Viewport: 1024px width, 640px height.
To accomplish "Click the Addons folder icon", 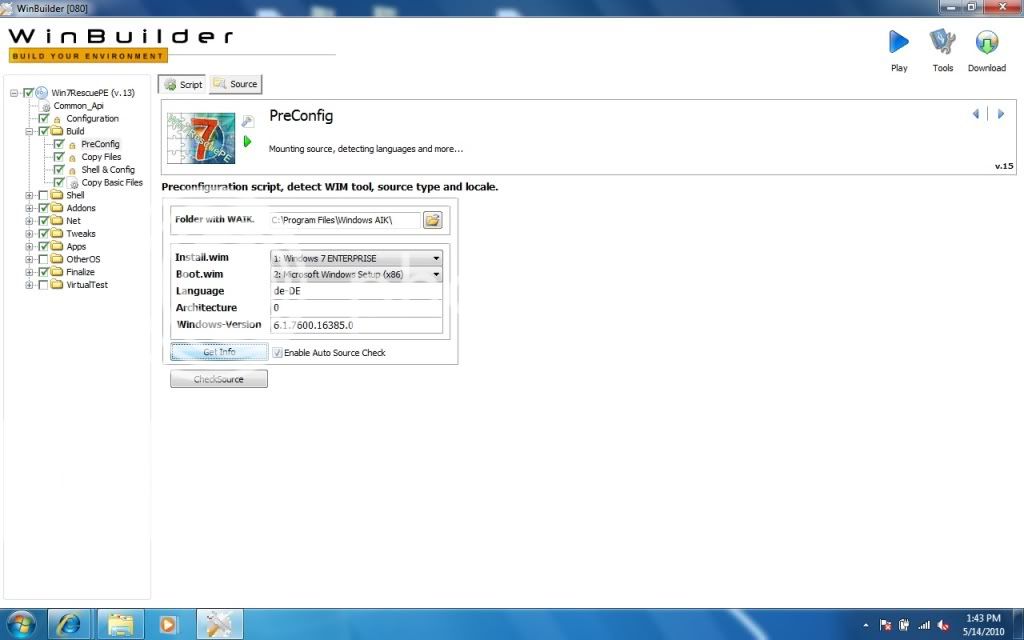I will tap(57, 208).
